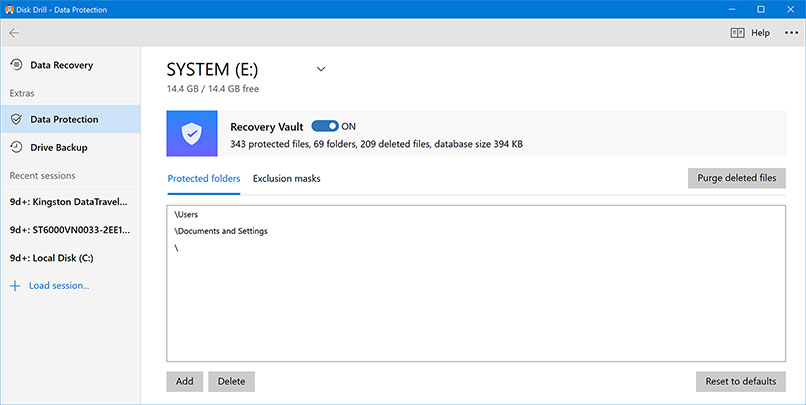
Task: Click the Load session plus icon
Action: click(15, 286)
